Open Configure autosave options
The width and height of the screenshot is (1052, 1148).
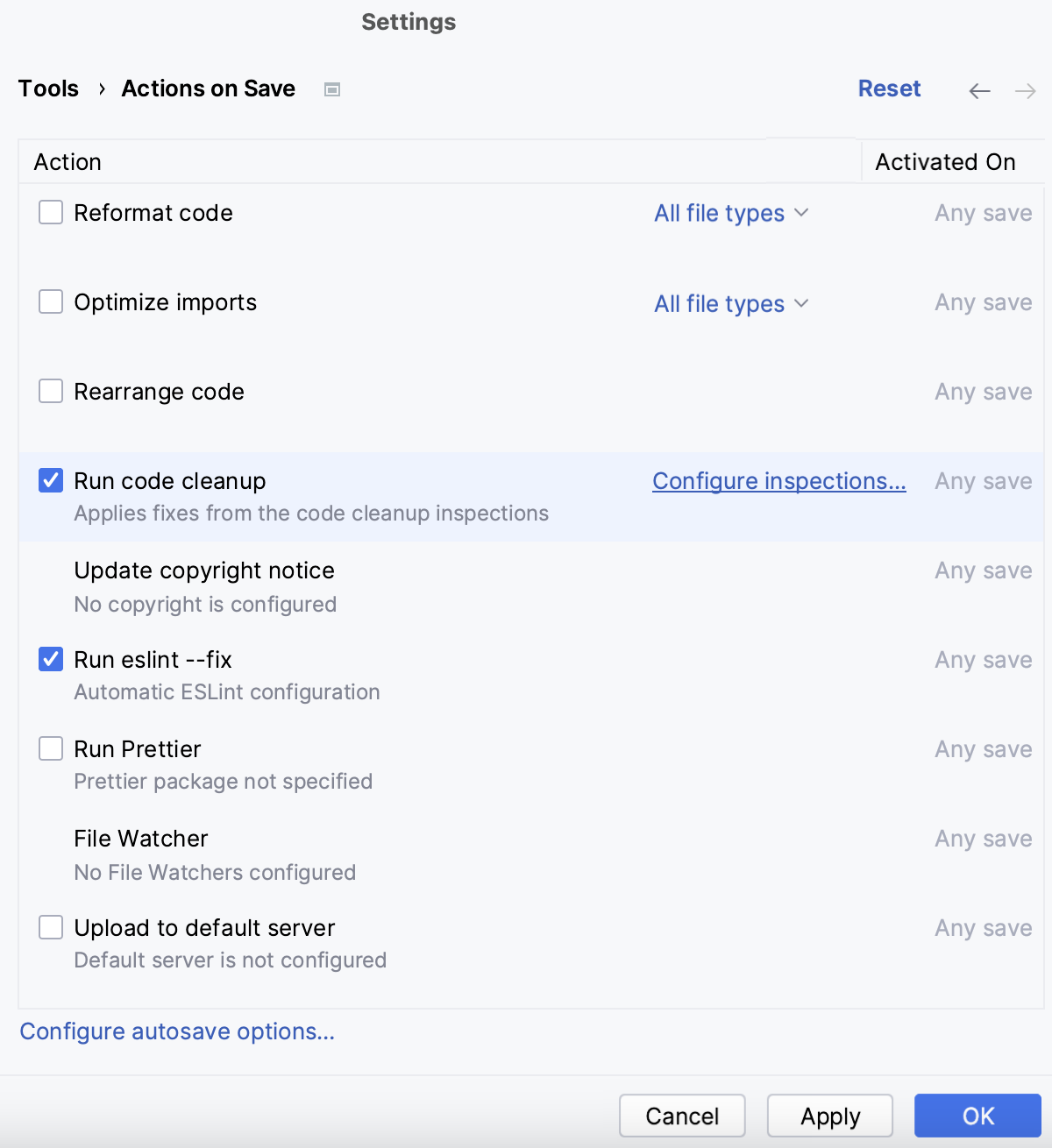[x=176, y=1031]
